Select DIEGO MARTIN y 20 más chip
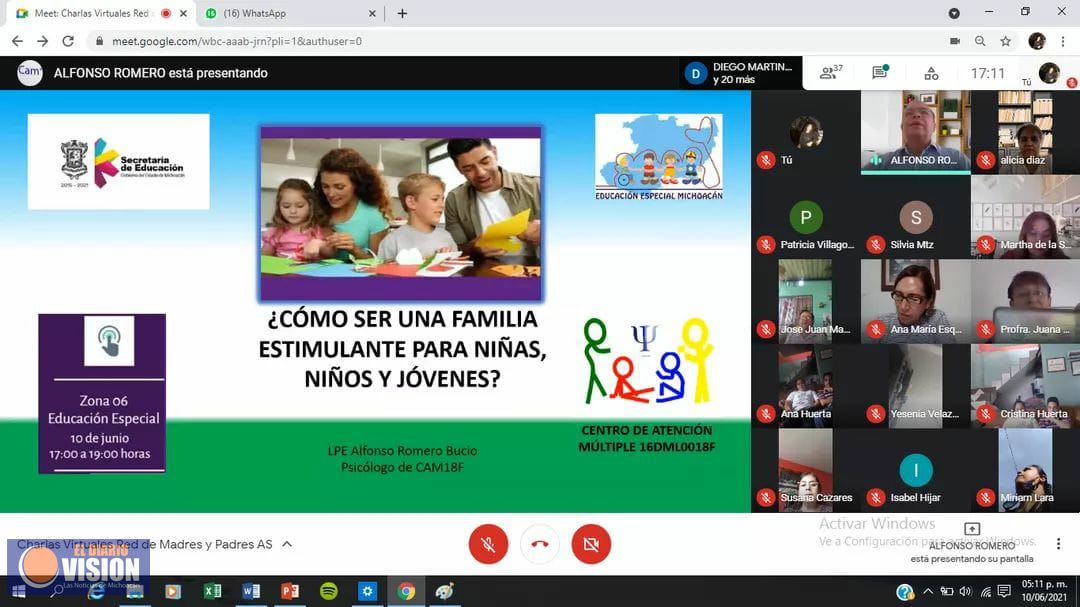This screenshot has width=1080, height=607. 740,73
